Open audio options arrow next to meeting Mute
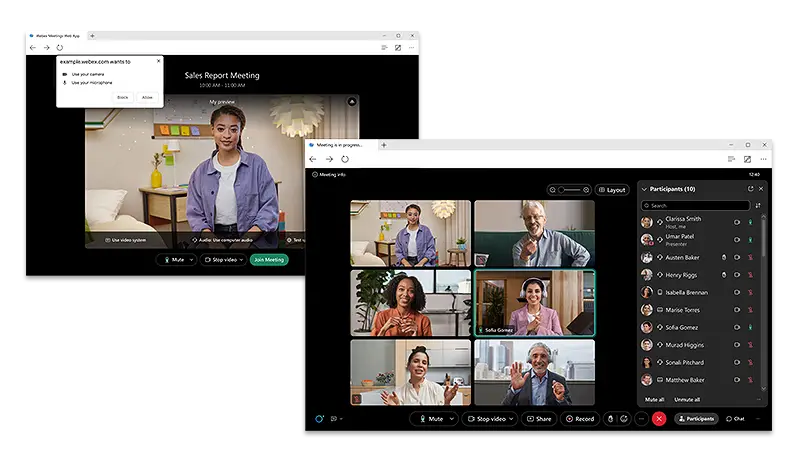 click(x=452, y=419)
